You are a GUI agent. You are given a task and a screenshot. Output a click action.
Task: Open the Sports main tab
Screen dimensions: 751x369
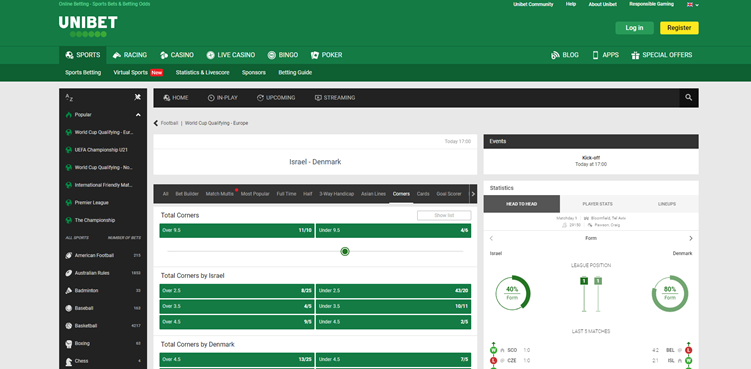83,55
